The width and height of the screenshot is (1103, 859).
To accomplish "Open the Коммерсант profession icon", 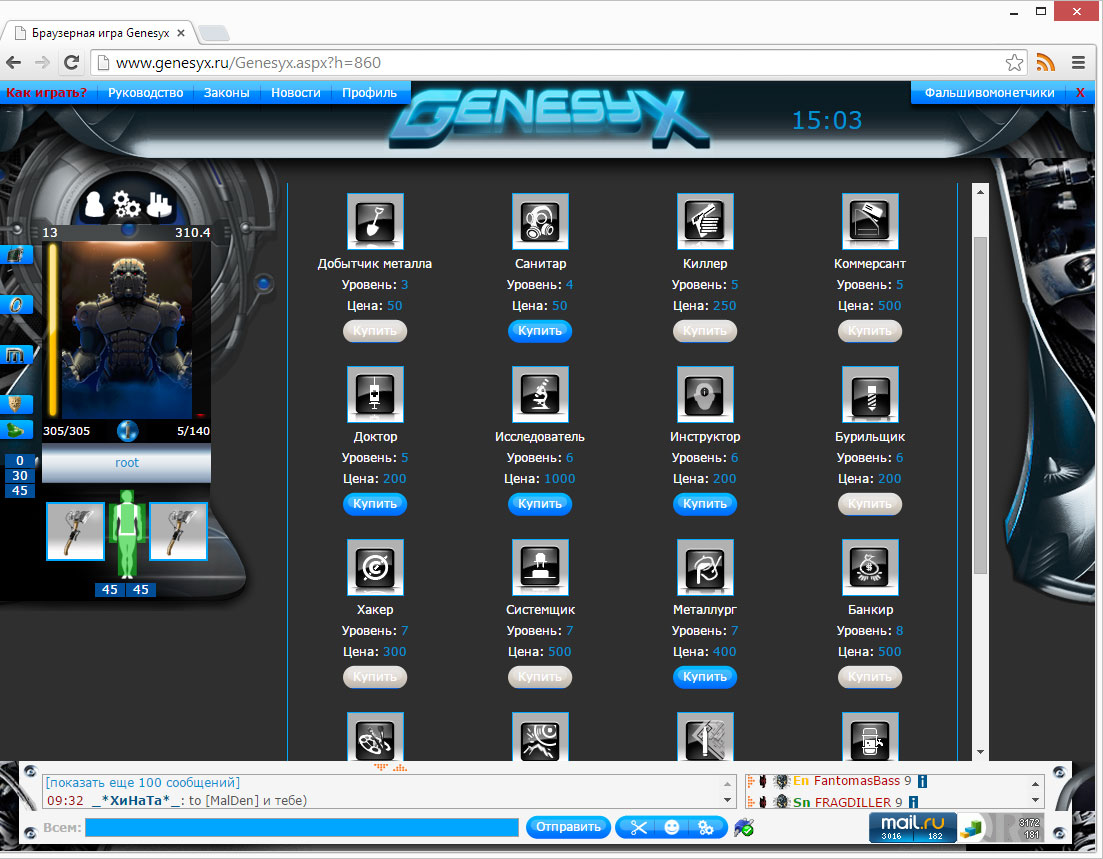I will (x=870, y=221).
